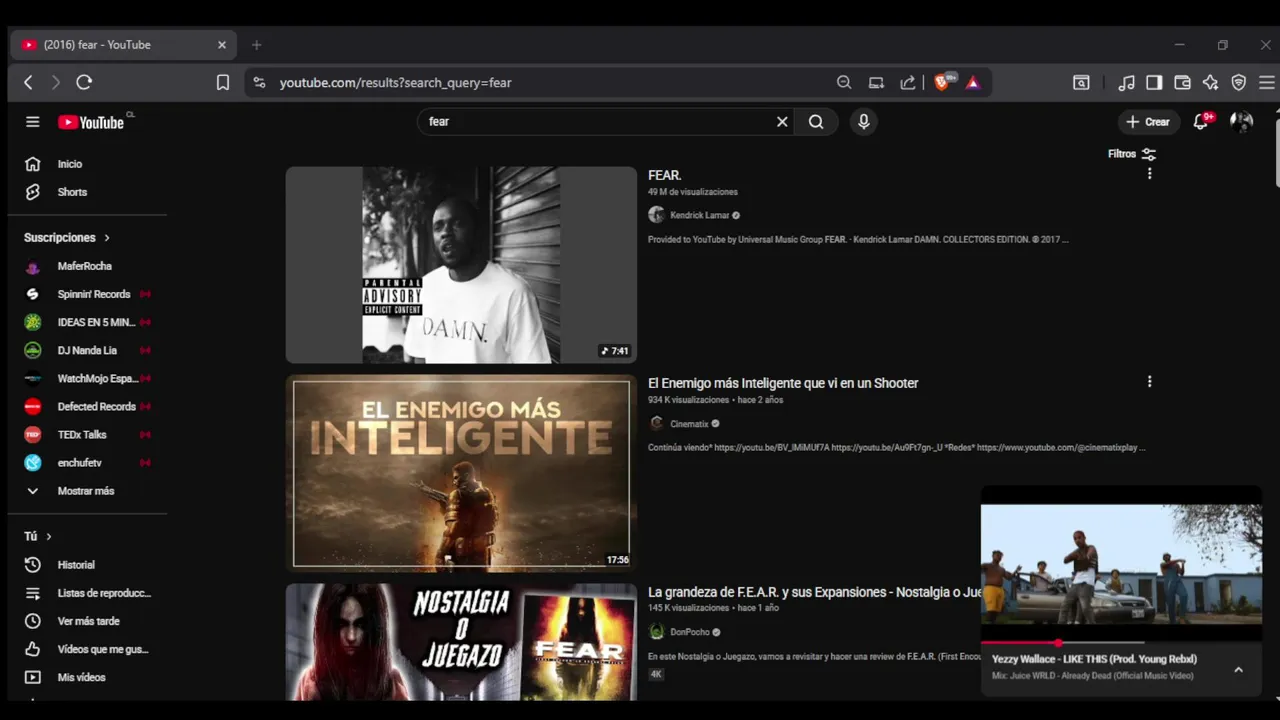Open DonPocho channel

[x=689, y=632]
